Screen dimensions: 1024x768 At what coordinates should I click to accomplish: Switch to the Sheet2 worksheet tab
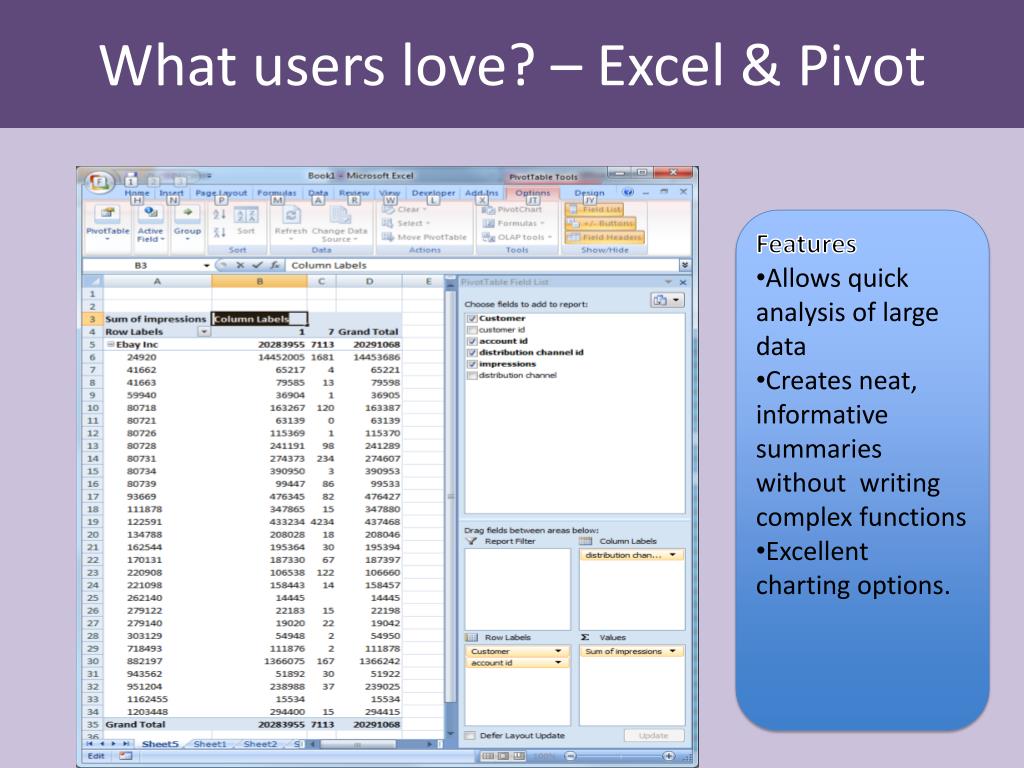[x=260, y=744]
